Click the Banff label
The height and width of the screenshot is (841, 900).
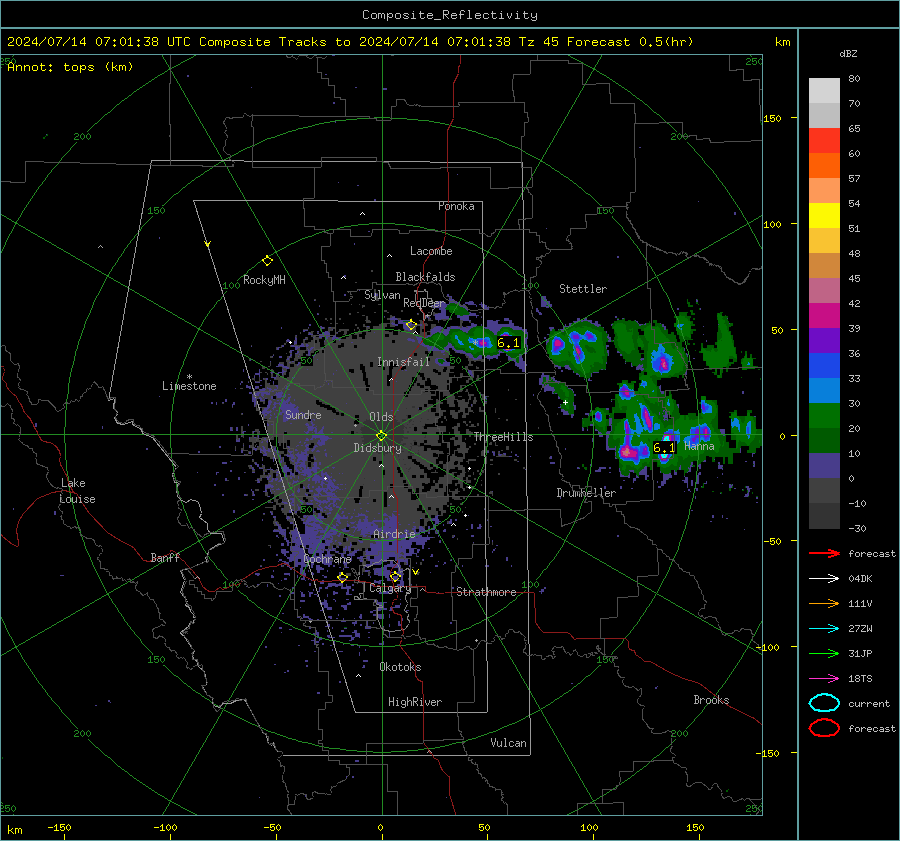click(x=165, y=557)
